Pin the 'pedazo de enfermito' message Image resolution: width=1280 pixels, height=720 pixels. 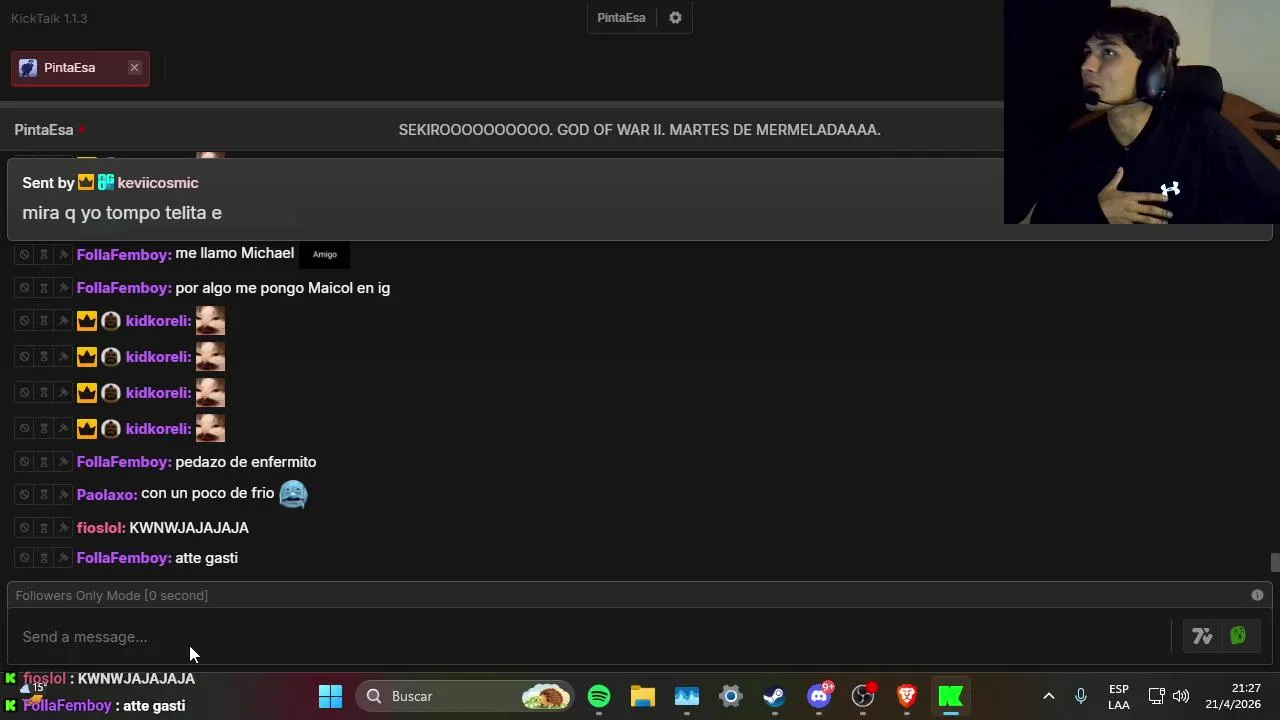(x=62, y=462)
